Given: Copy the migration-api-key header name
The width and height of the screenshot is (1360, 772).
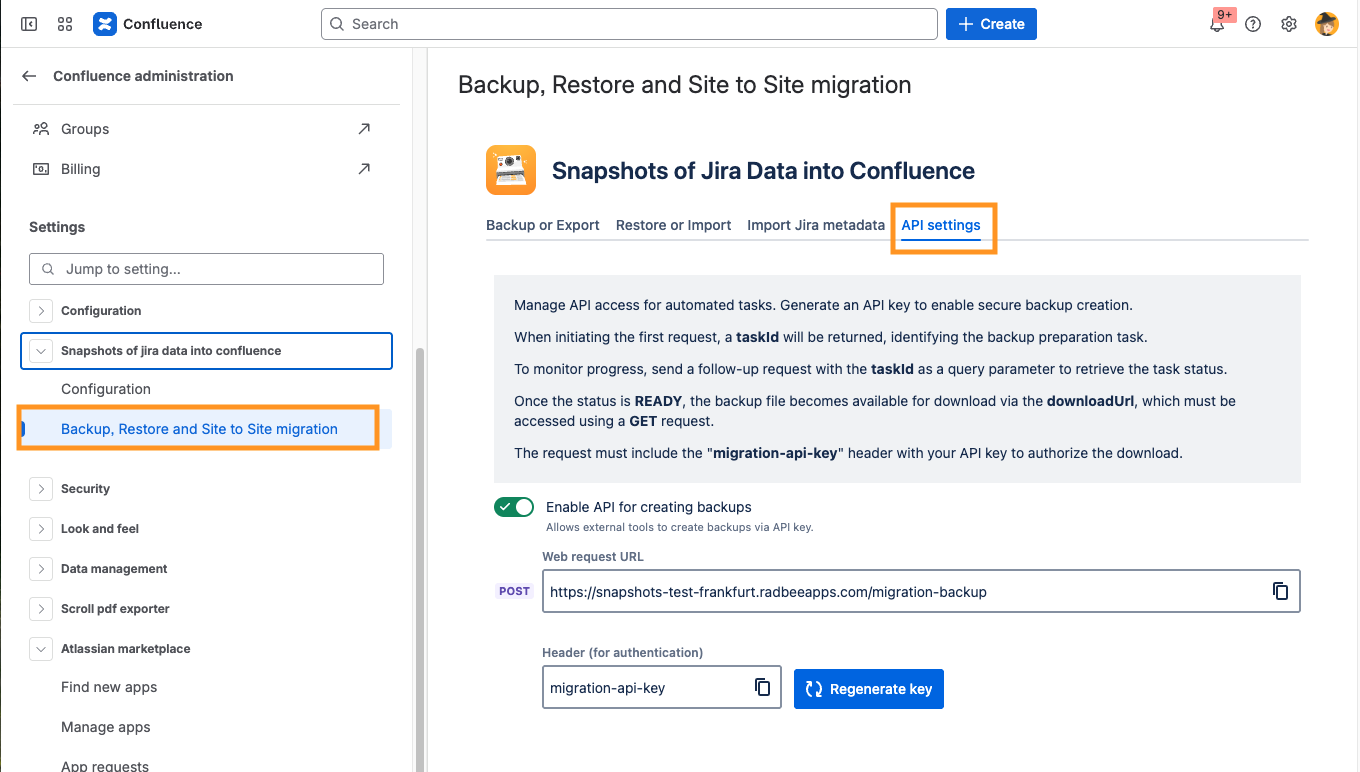Looking at the screenshot, I should (x=762, y=687).
